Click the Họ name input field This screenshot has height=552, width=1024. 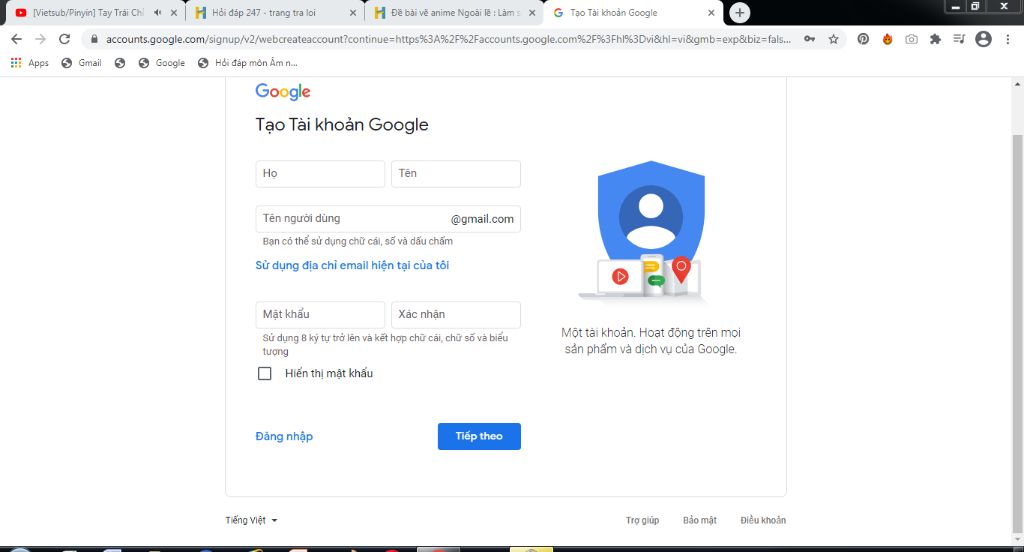coord(320,174)
